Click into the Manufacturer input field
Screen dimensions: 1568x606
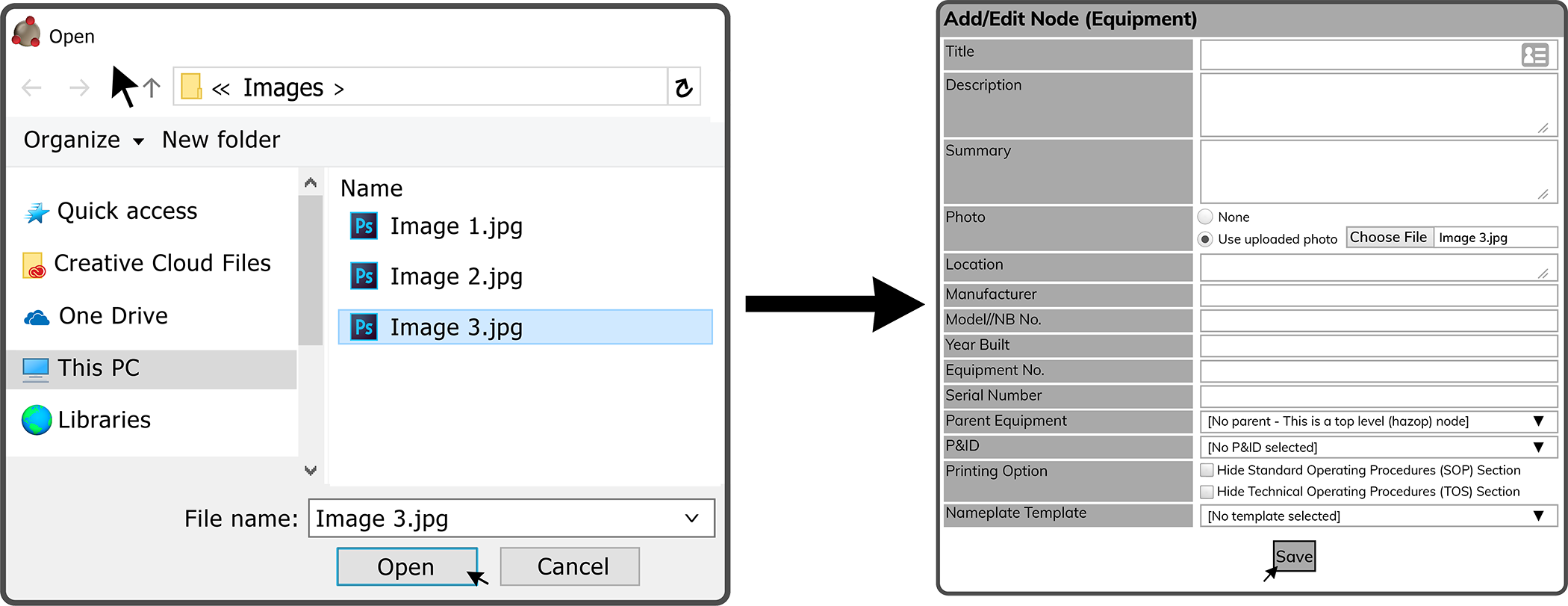(1378, 295)
